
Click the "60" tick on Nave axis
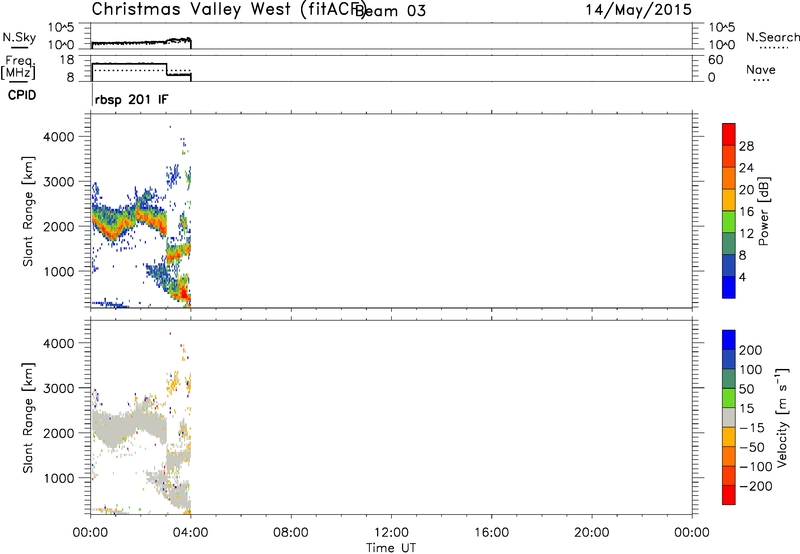point(715,60)
